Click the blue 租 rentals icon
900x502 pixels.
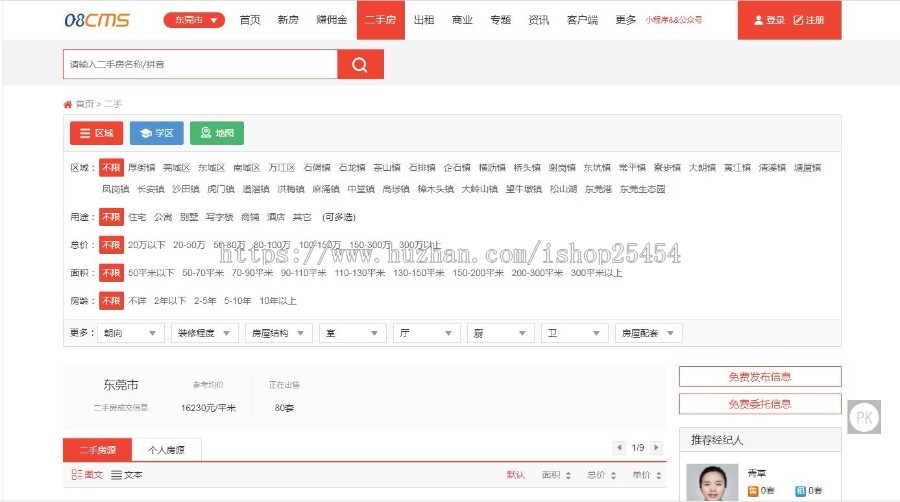coord(800,491)
